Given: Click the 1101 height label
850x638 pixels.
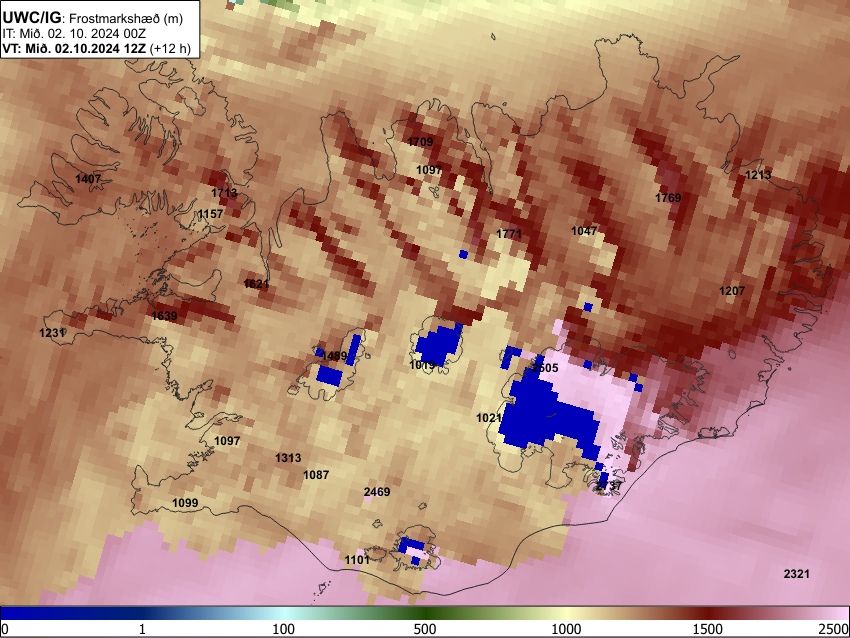Looking at the screenshot, I should 357,559.
